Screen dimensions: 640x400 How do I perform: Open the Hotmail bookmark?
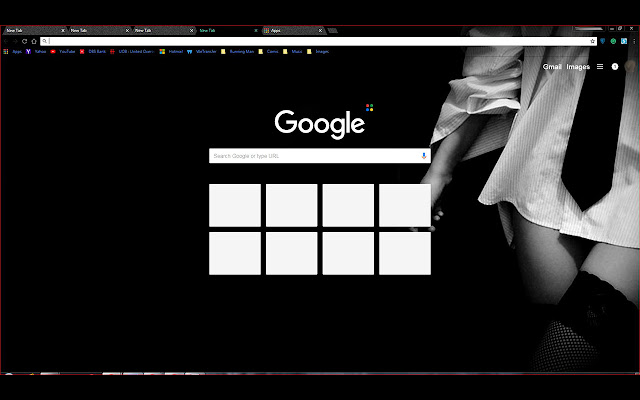[171, 51]
